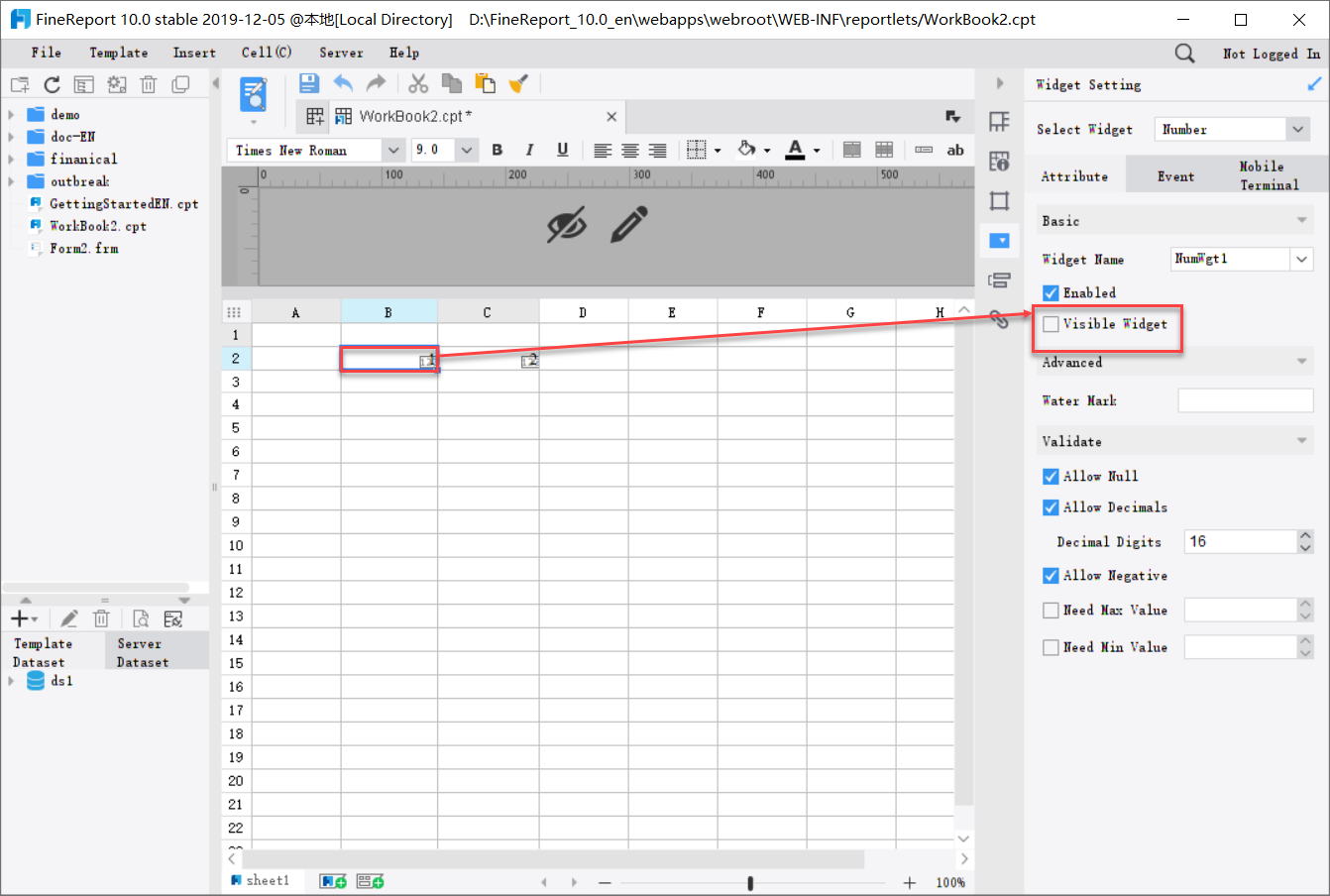Open the Server menu
Viewport: 1330px width, 896px height.
click(341, 53)
